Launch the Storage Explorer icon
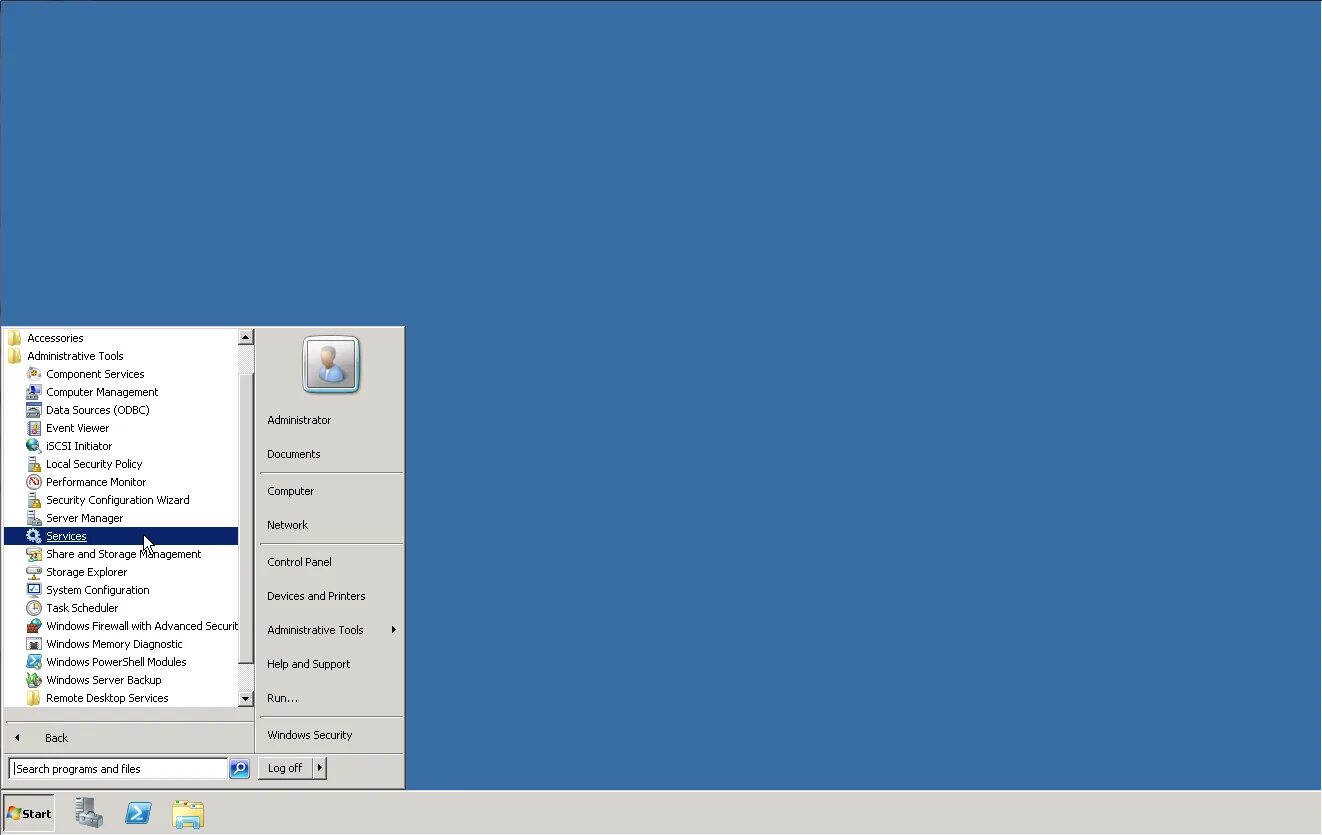 point(34,572)
